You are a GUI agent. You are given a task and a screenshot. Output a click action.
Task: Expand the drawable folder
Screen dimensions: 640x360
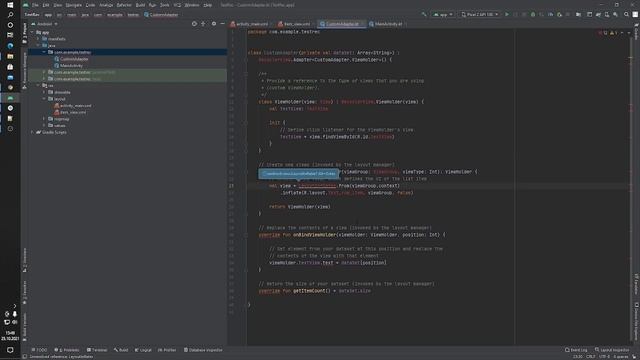point(44,92)
